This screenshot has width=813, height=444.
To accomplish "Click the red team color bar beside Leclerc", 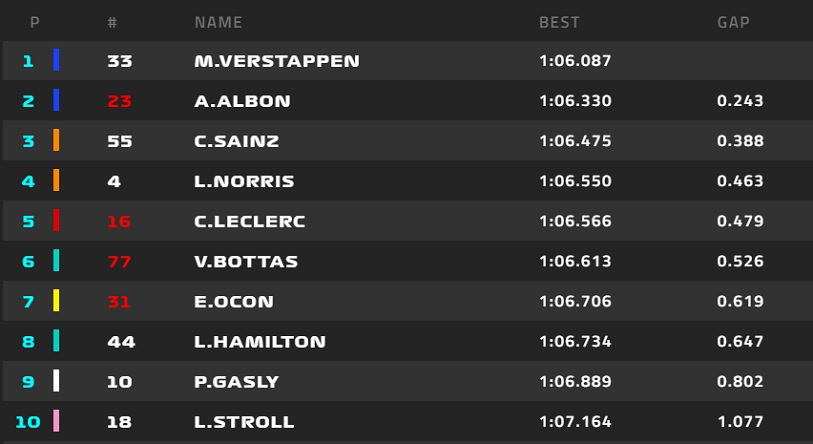I will point(57,221).
